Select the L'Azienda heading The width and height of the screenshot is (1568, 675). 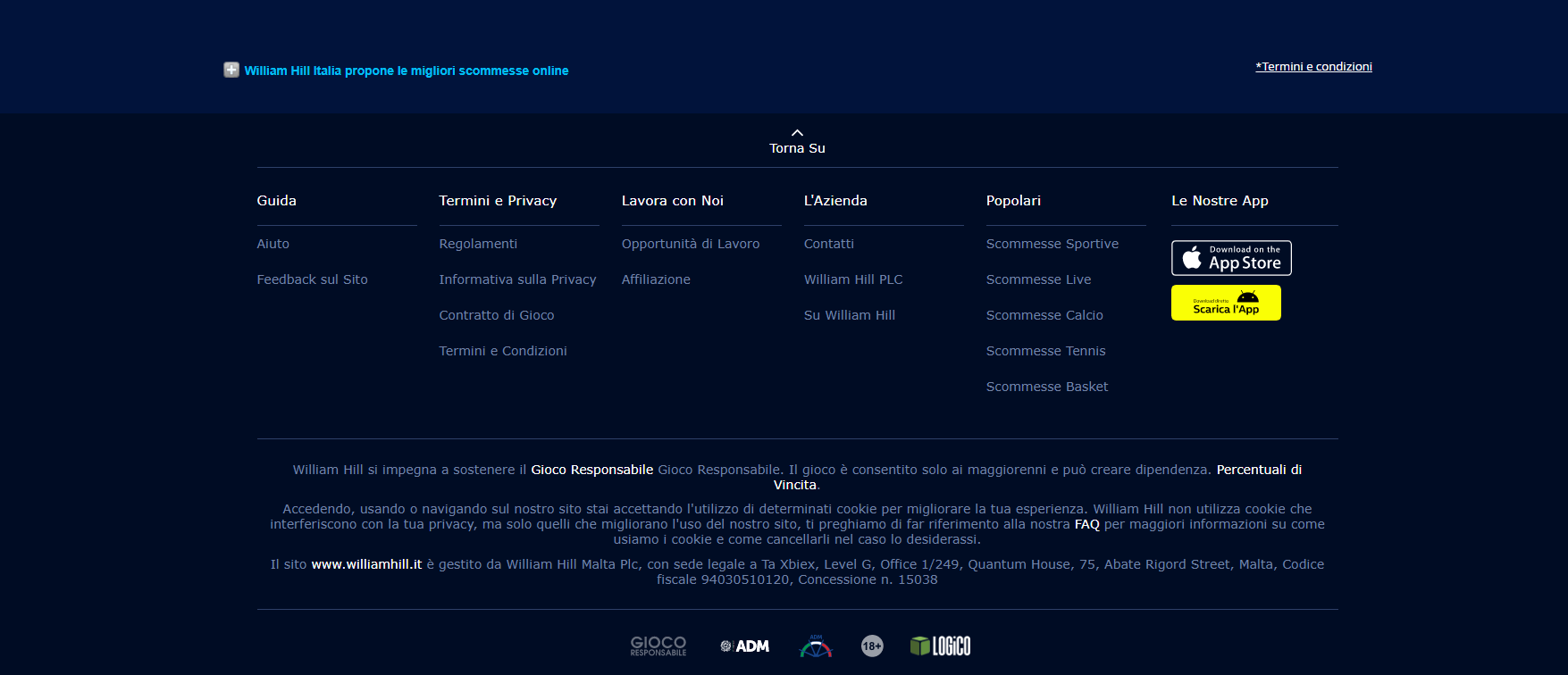point(835,201)
